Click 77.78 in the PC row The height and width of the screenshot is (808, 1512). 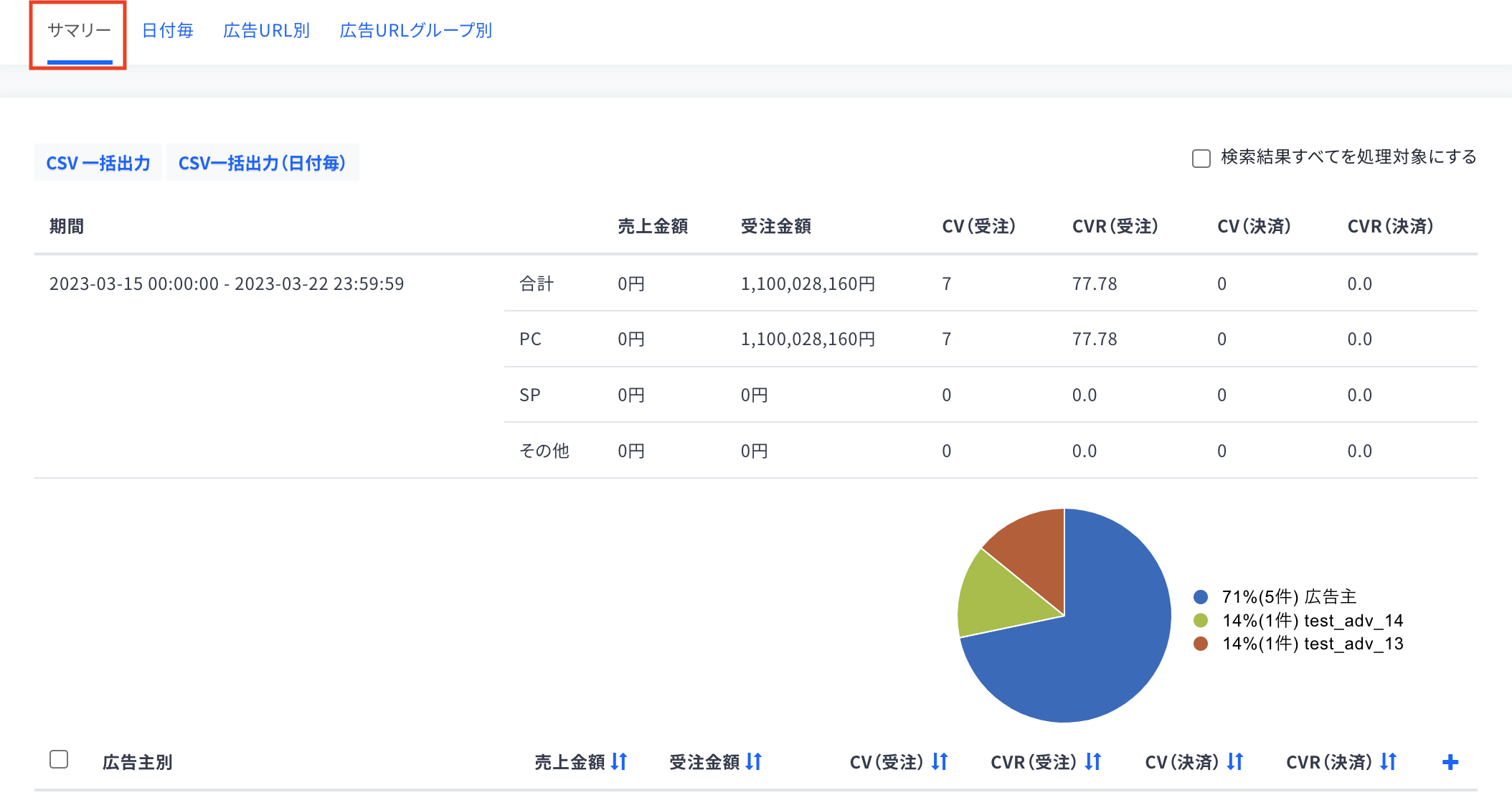pyautogui.click(x=1095, y=339)
